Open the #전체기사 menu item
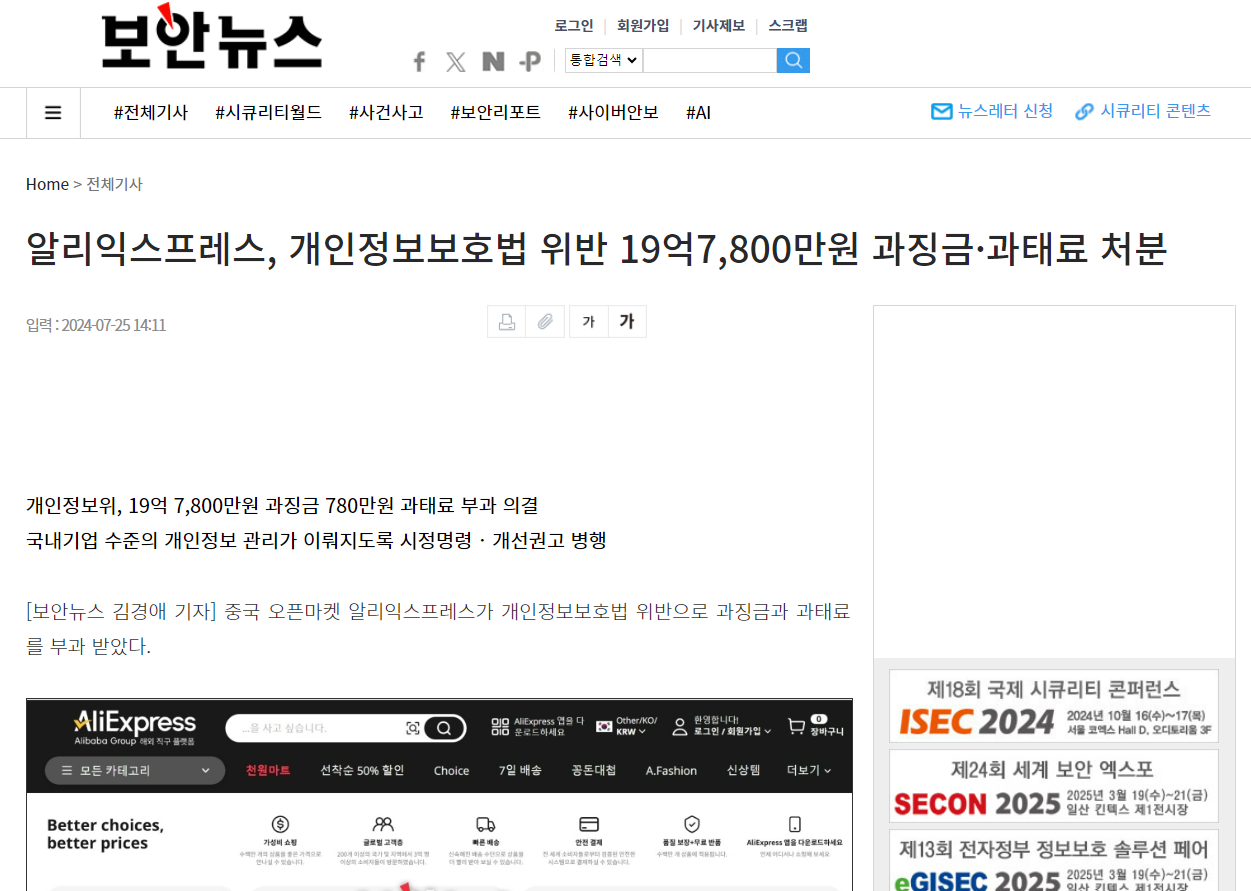This screenshot has height=891, width=1251. [x=151, y=113]
